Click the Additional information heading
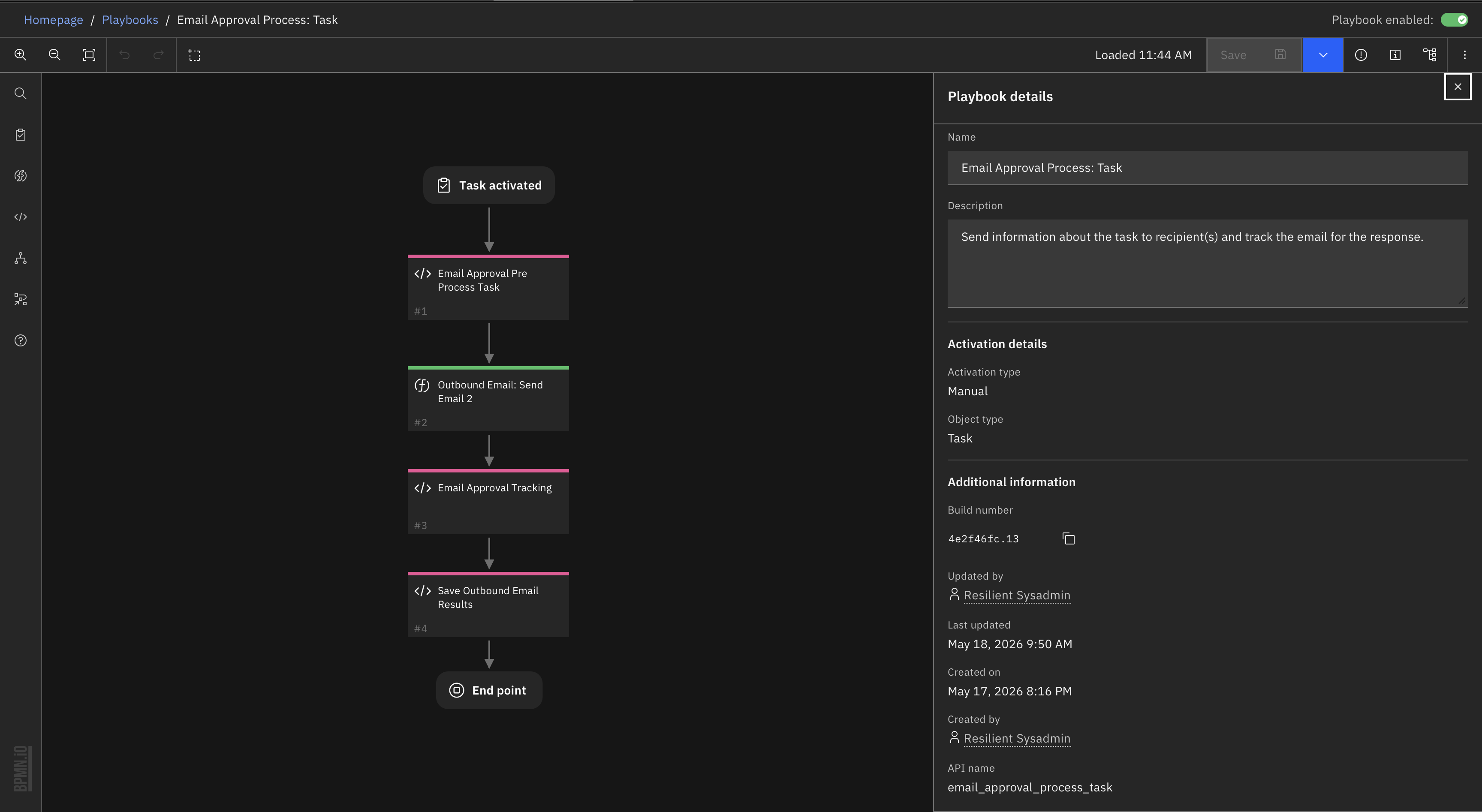This screenshot has height=812, width=1482. coord(1012,482)
